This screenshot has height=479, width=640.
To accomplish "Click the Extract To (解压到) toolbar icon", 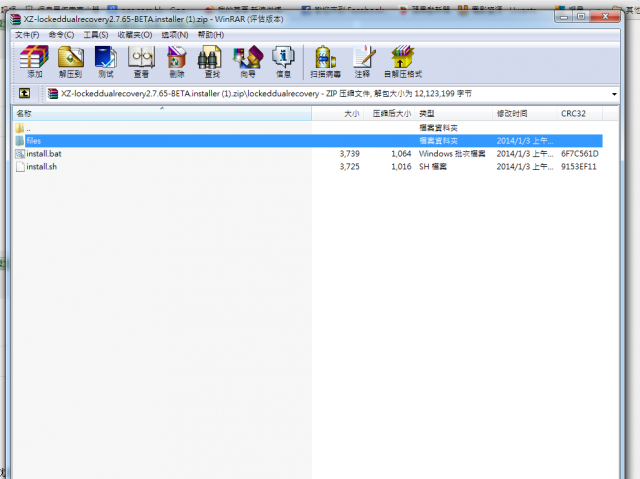I will [70, 61].
